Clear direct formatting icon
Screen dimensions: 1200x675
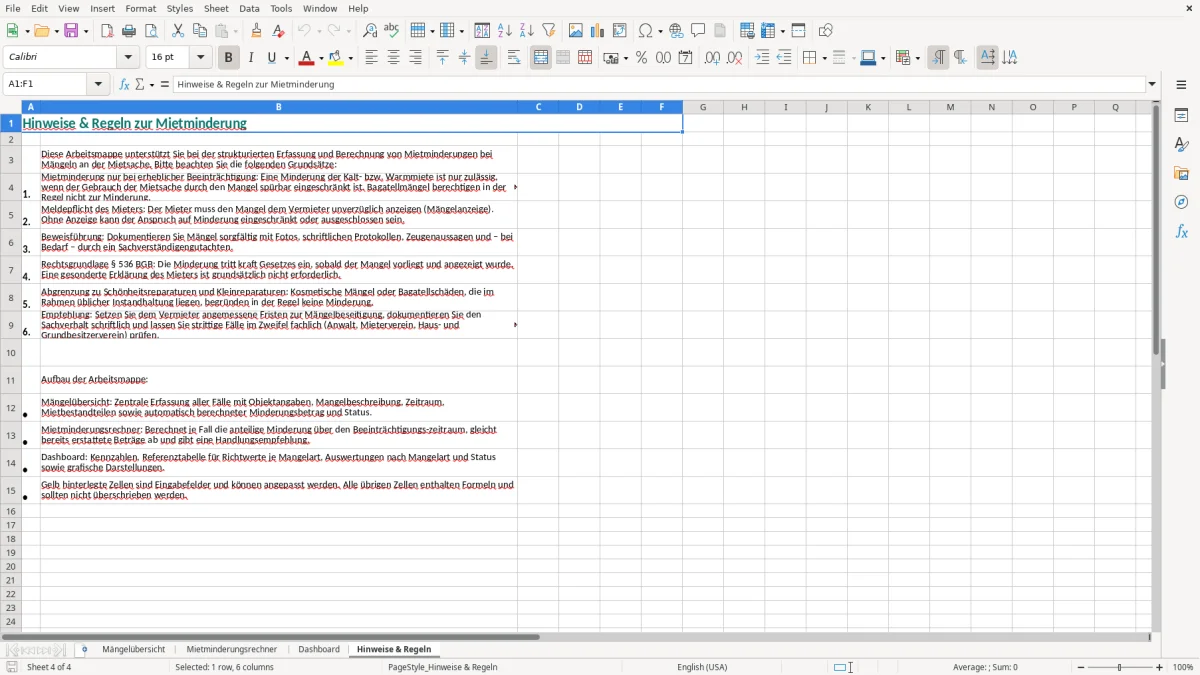coord(278,31)
